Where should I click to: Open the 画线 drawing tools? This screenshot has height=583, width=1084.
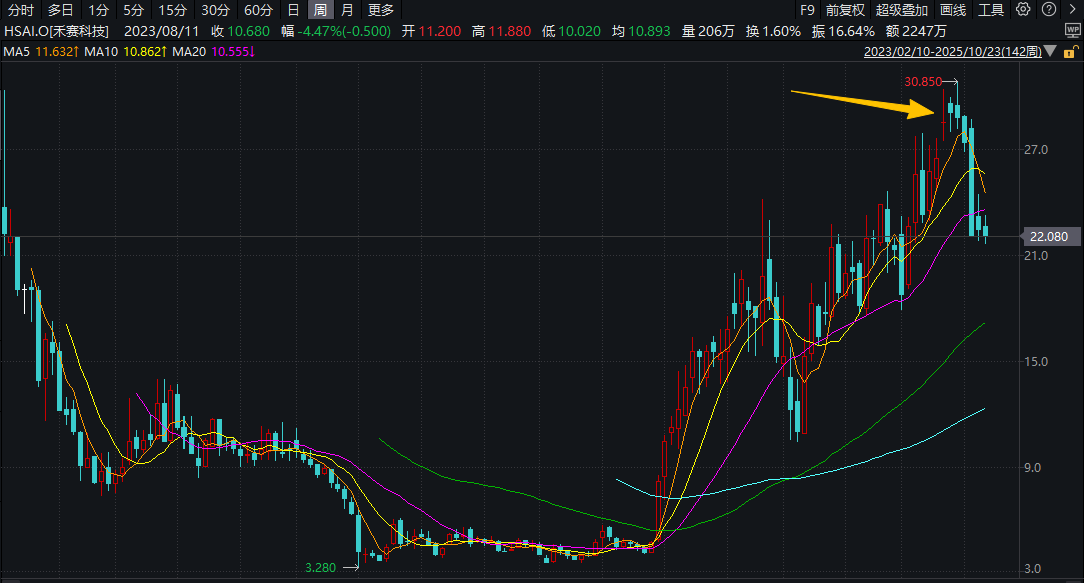(x=953, y=10)
